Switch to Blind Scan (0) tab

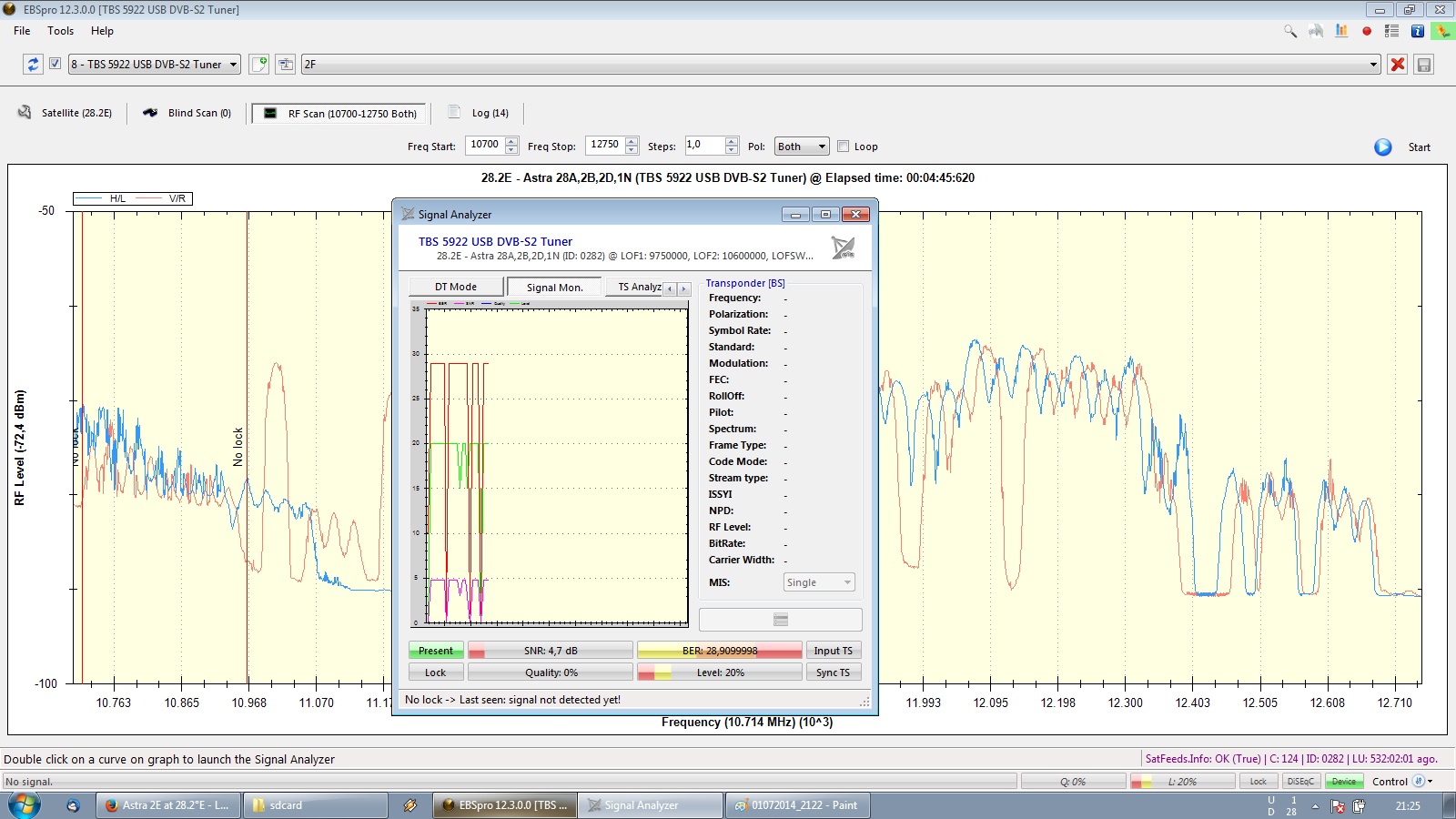tap(187, 113)
